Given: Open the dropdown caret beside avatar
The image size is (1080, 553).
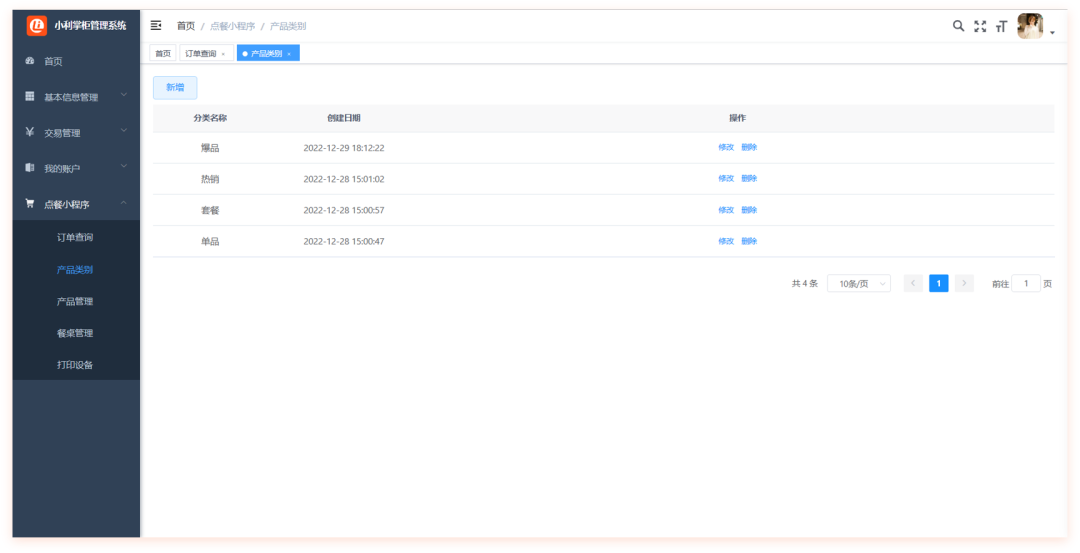Looking at the screenshot, I should 1052,32.
